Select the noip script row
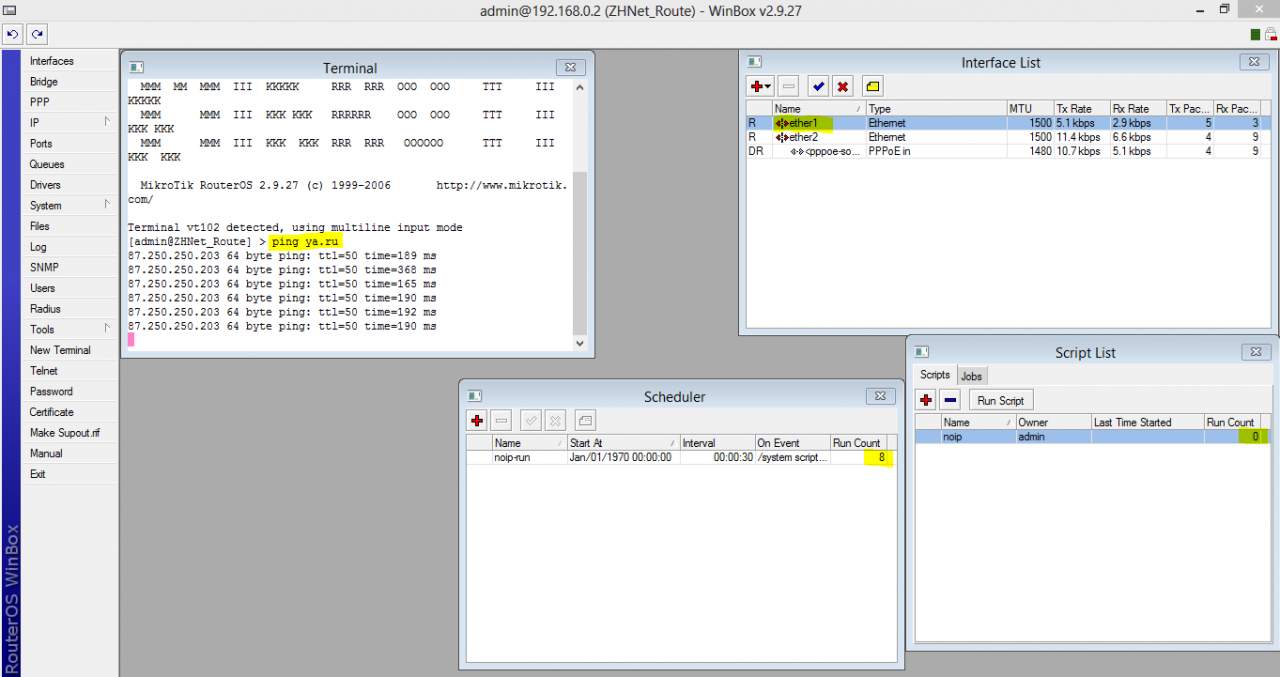 1092,437
